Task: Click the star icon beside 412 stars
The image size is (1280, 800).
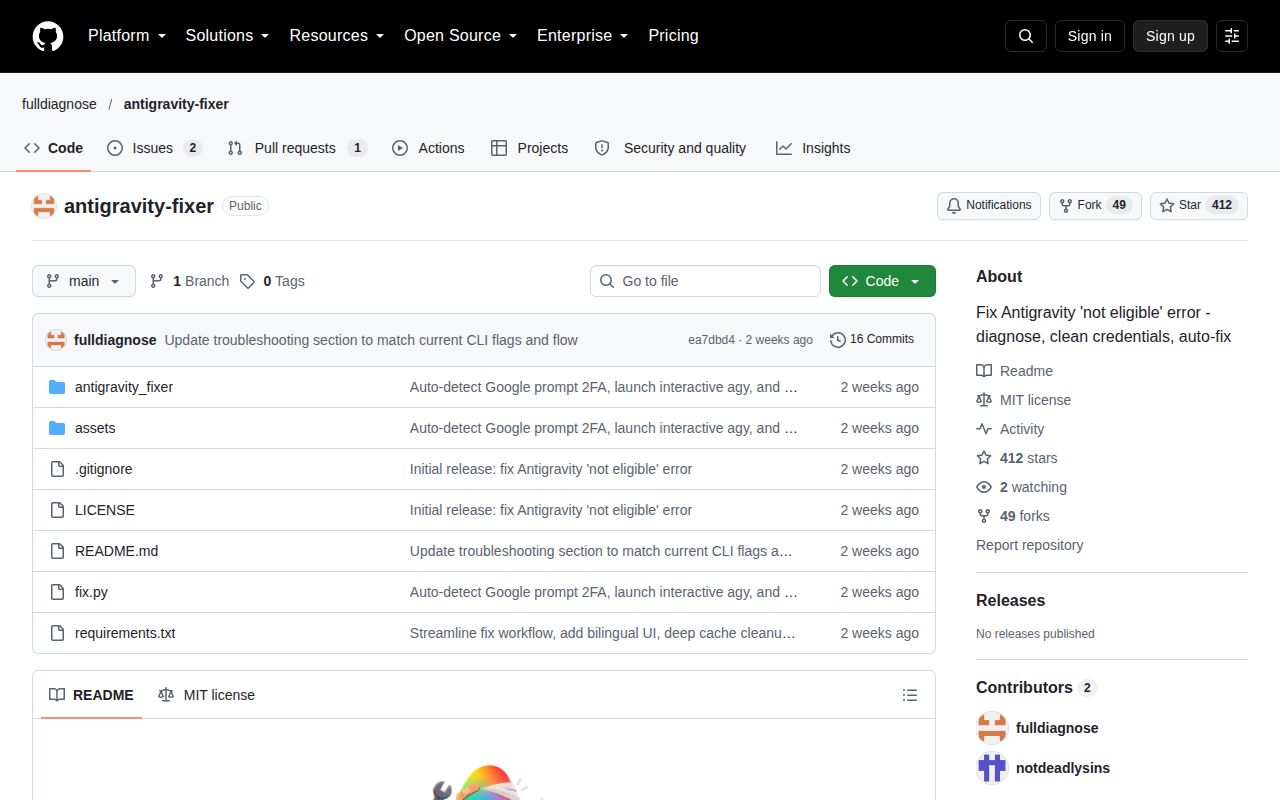Action: click(984, 458)
